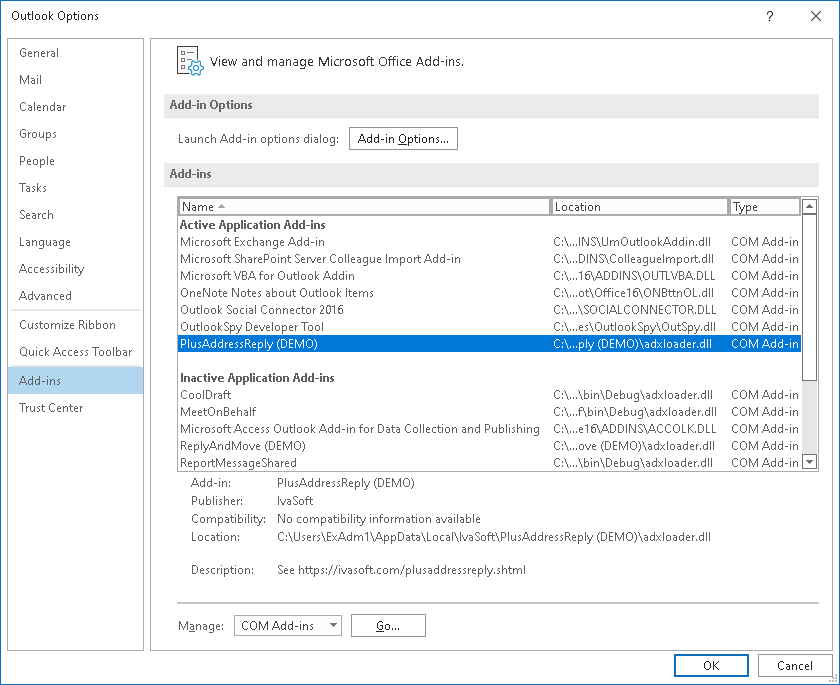840x685 pixels.
Task: Sort by the Location column header
Action: [639, 207]
